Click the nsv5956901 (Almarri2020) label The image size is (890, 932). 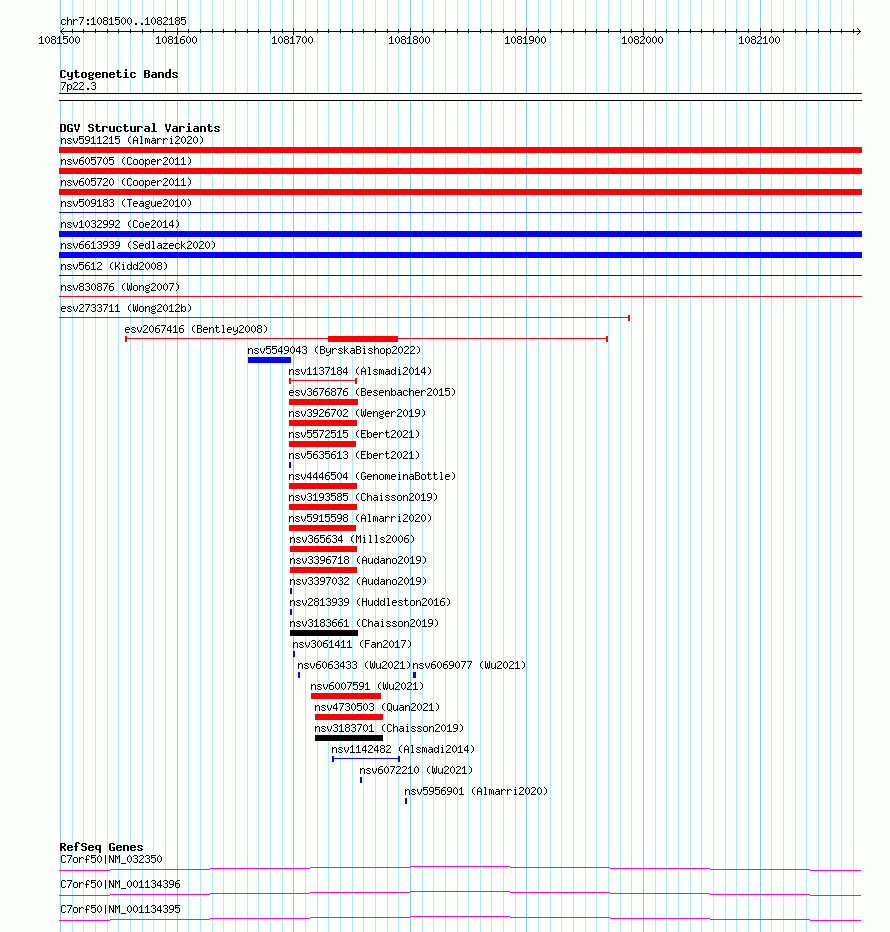pos(476,792)
